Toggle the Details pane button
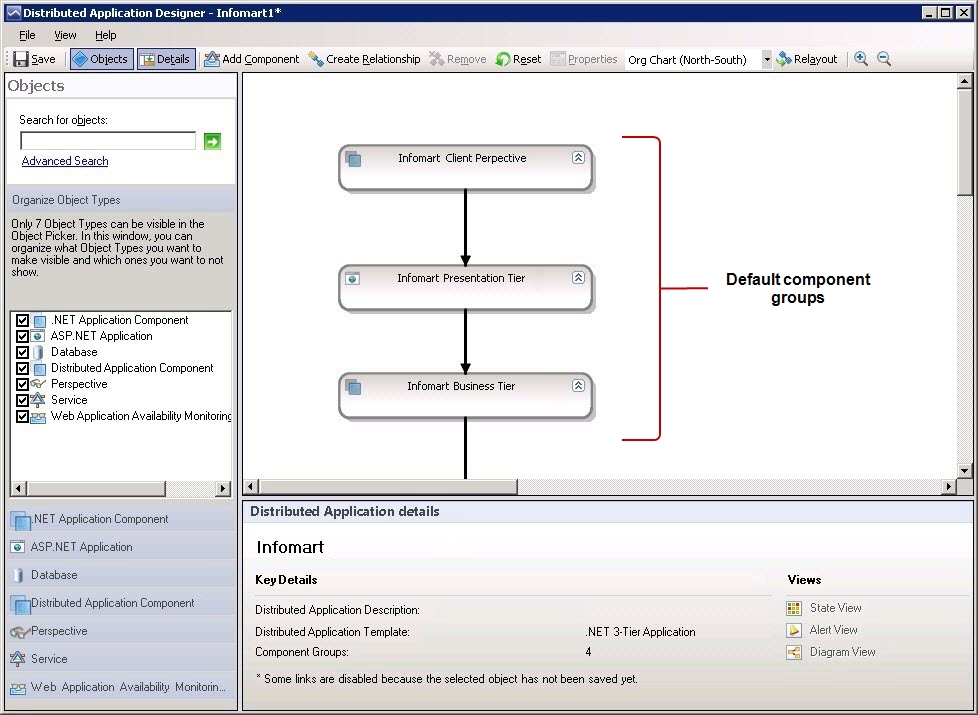This screenshot has width=978, height=715. click(x=166, y=59)
